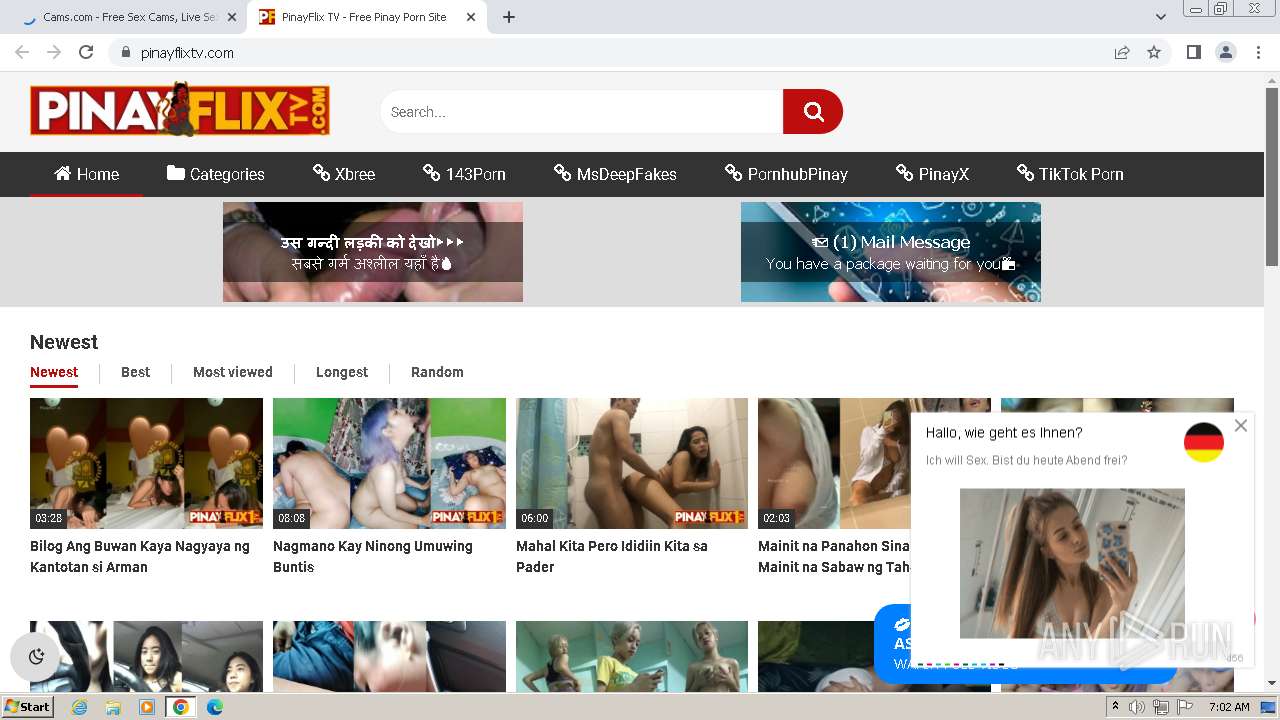Submit search with the red magnifier button

(x=813, y=112)
